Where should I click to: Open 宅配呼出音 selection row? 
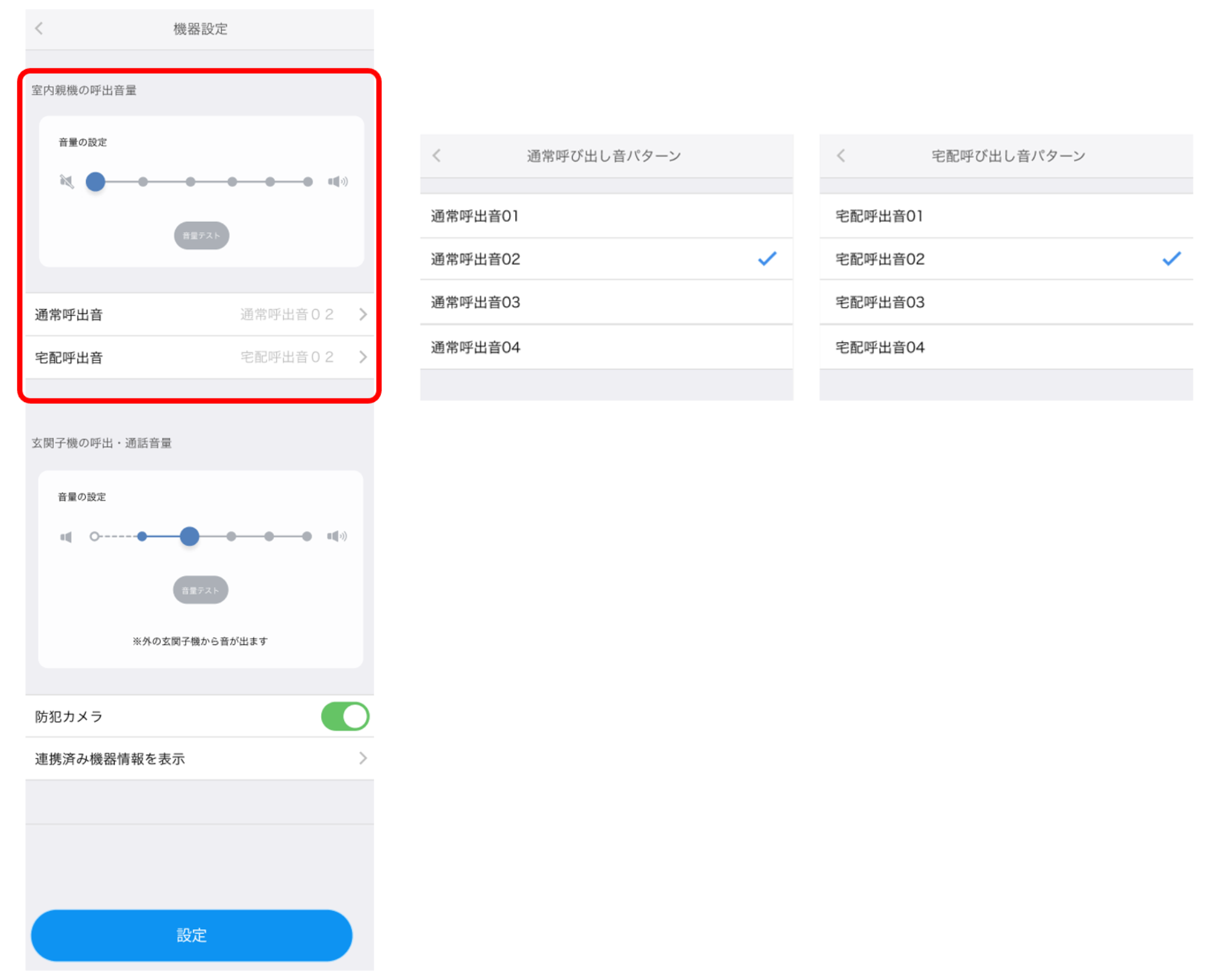coord(200,358)
